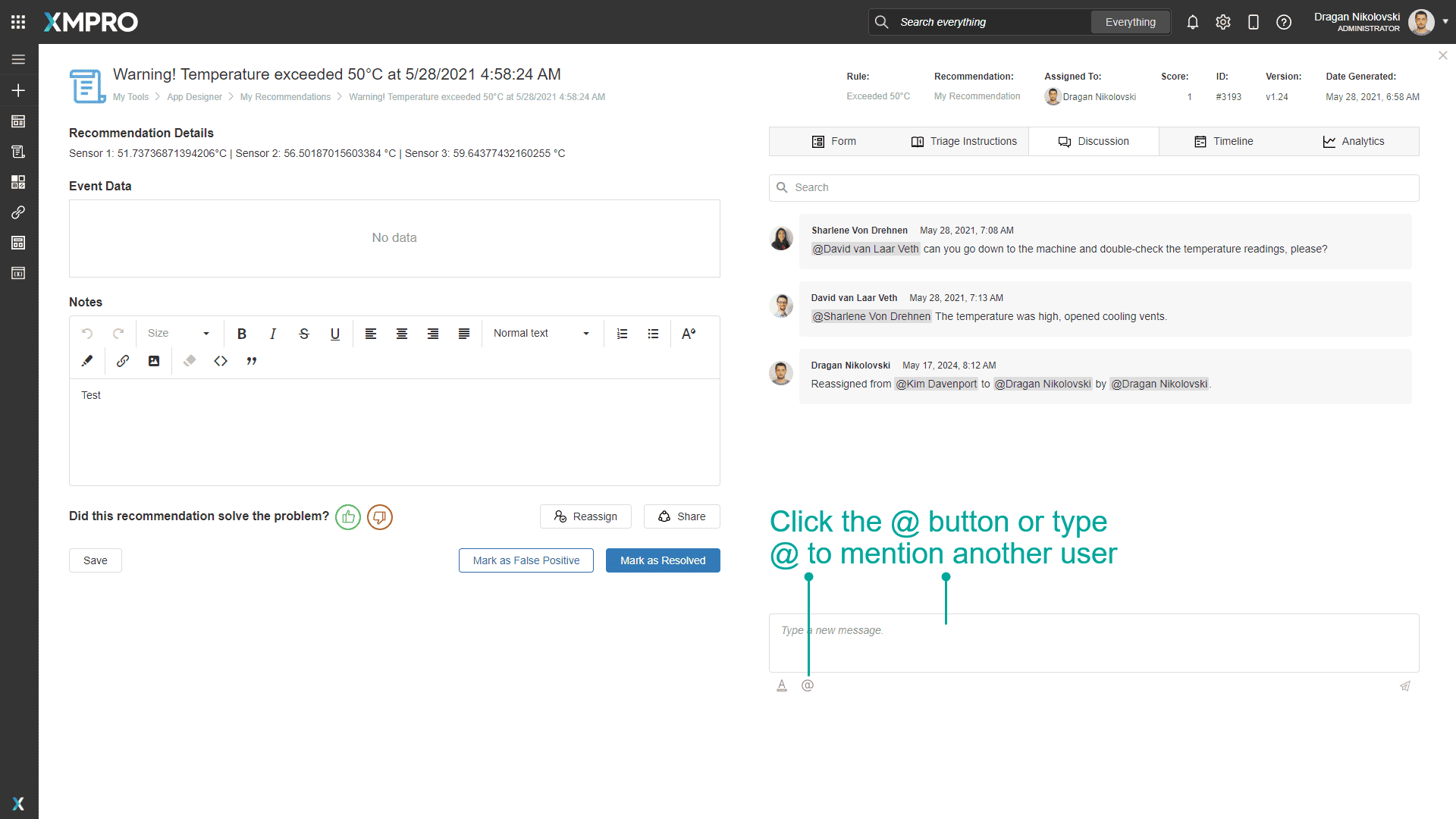The width and height of the screenshot is (1456, 819).
Task: Expand the Everything search scope dropdown
Action: [x=1130, y=22]
